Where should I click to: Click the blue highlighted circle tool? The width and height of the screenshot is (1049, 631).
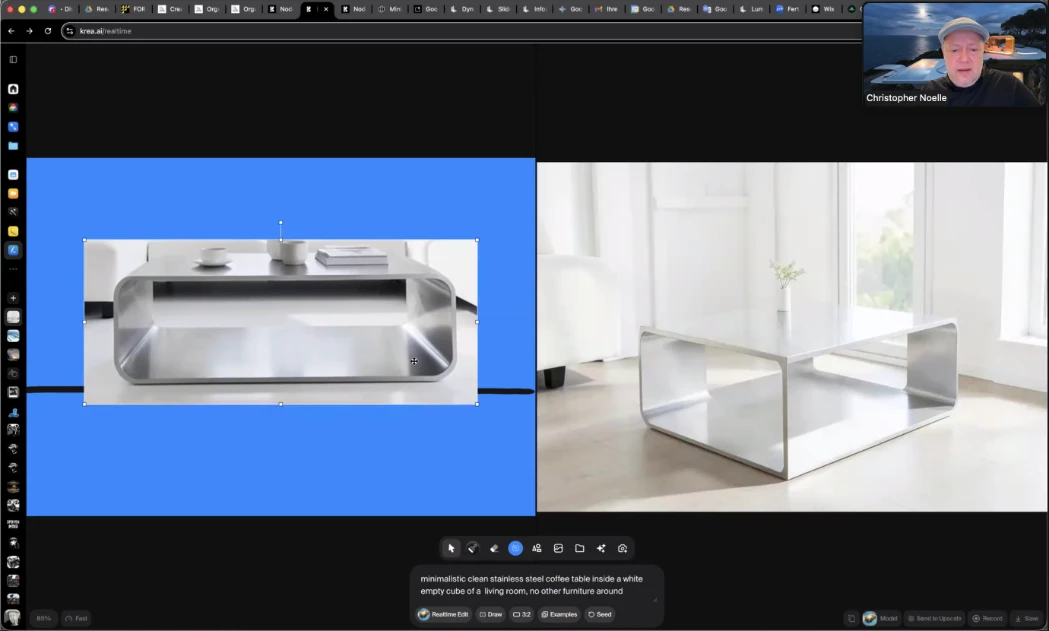515,548
